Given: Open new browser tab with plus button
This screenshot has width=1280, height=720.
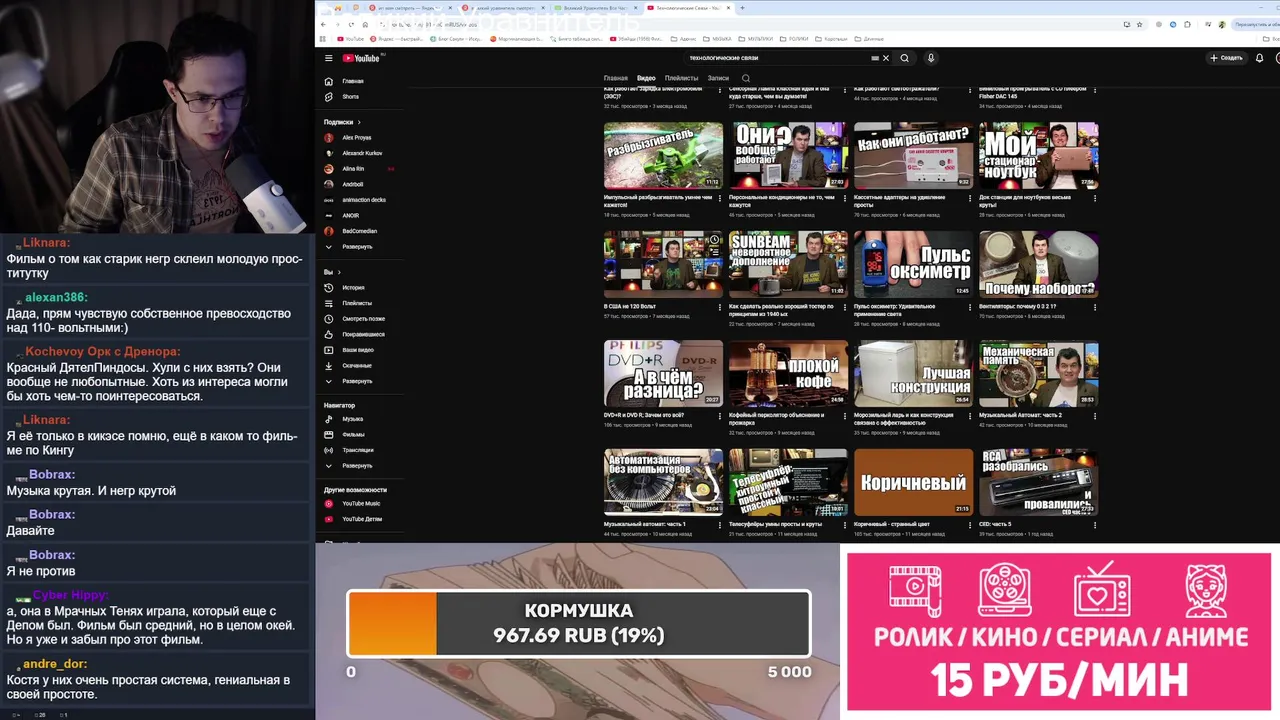Looking at the screenshot, I should click(x=741, y=8).
